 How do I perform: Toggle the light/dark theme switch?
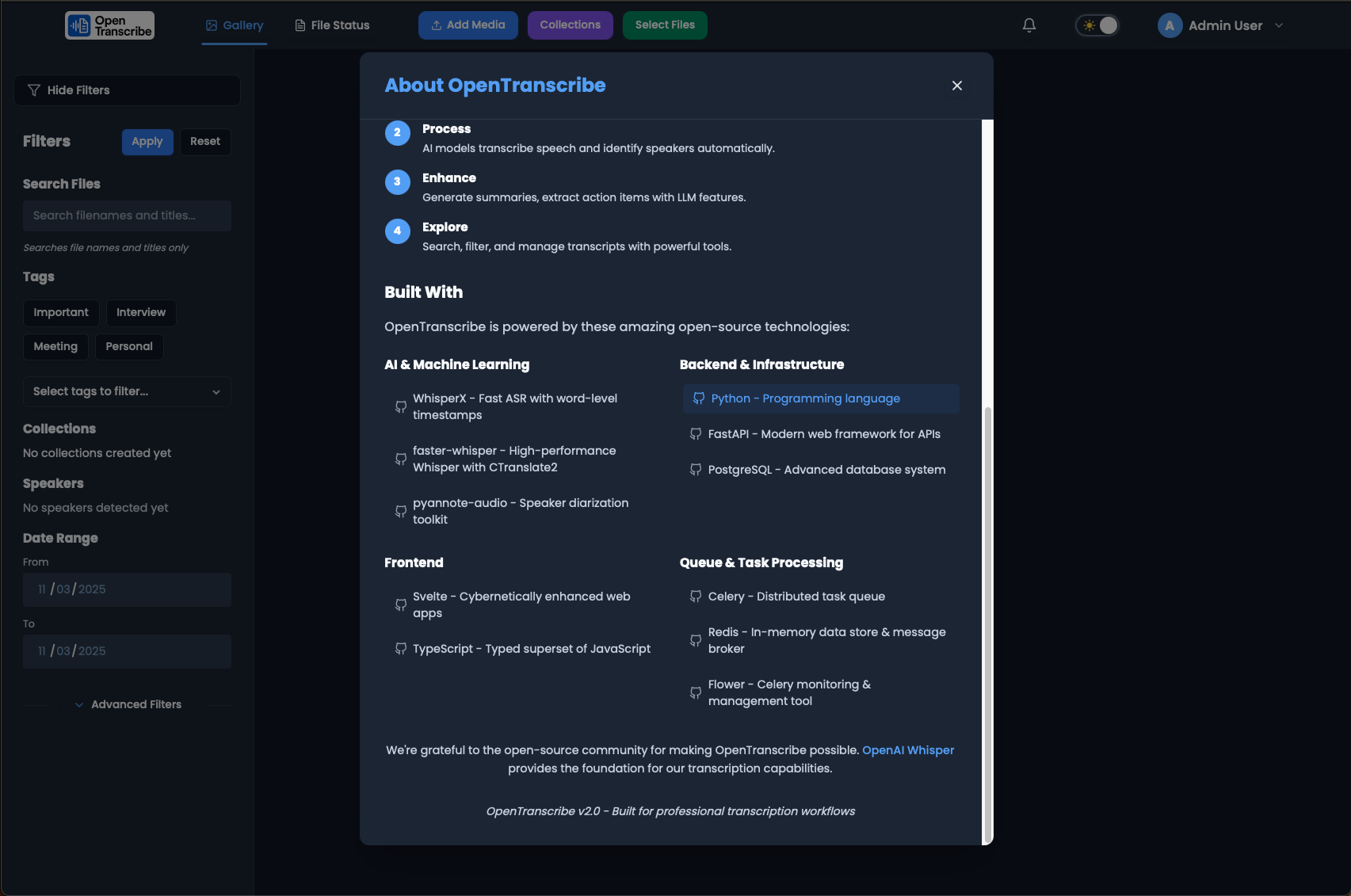point(1097,25)
